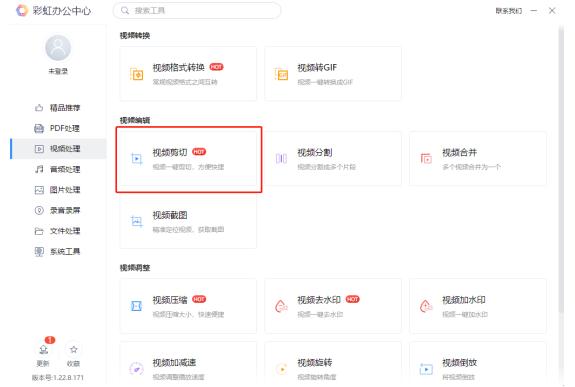Click the 更新 update icon
The width and height of the screenshot is (575, 387).
pyautogui.click(x=43, y=350)
